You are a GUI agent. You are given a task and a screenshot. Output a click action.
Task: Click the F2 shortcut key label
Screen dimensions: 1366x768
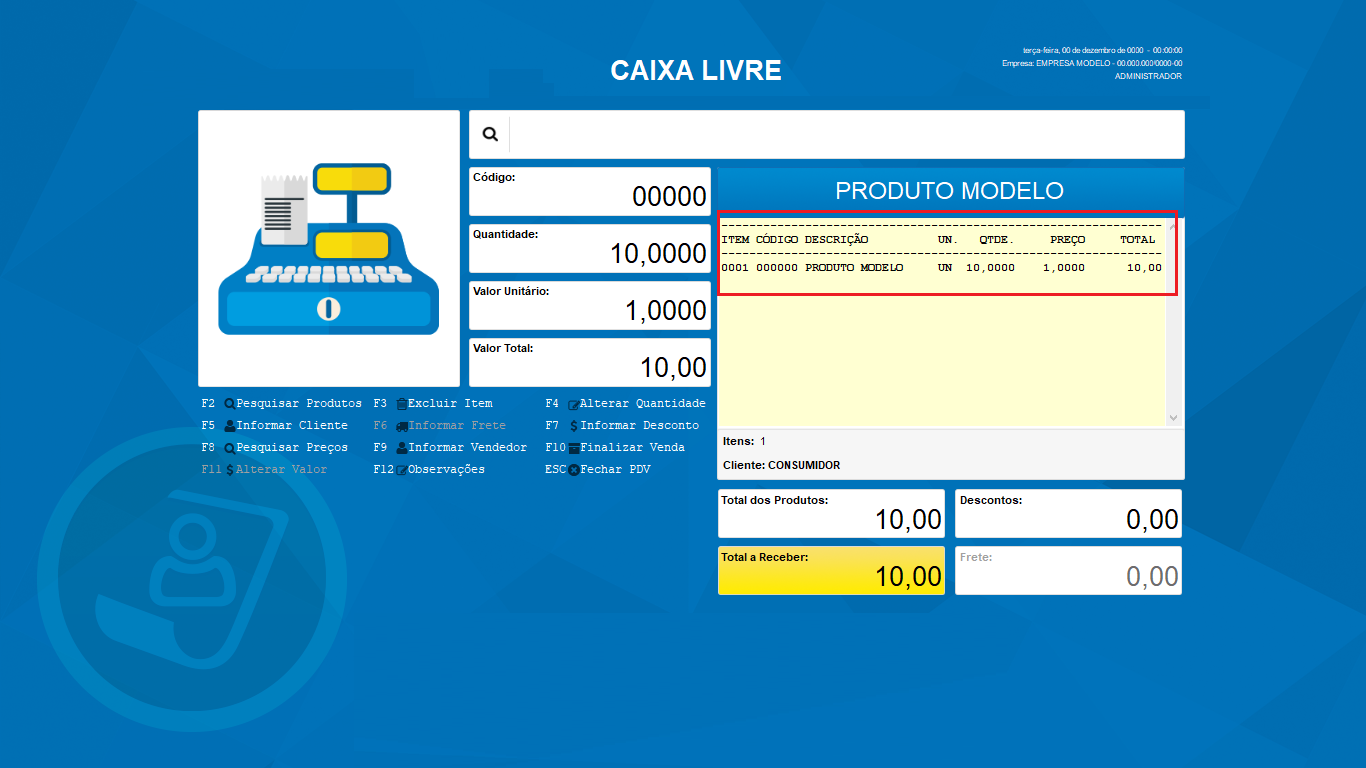click(208, 404)
